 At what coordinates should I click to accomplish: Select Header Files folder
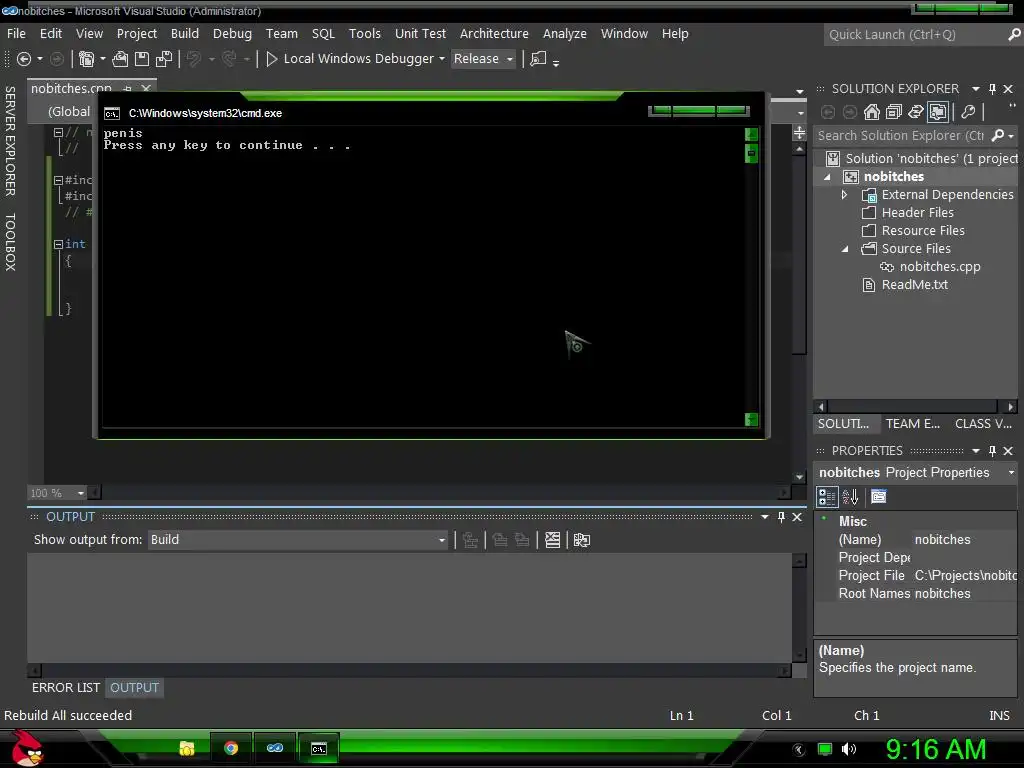tap(917, 213)
